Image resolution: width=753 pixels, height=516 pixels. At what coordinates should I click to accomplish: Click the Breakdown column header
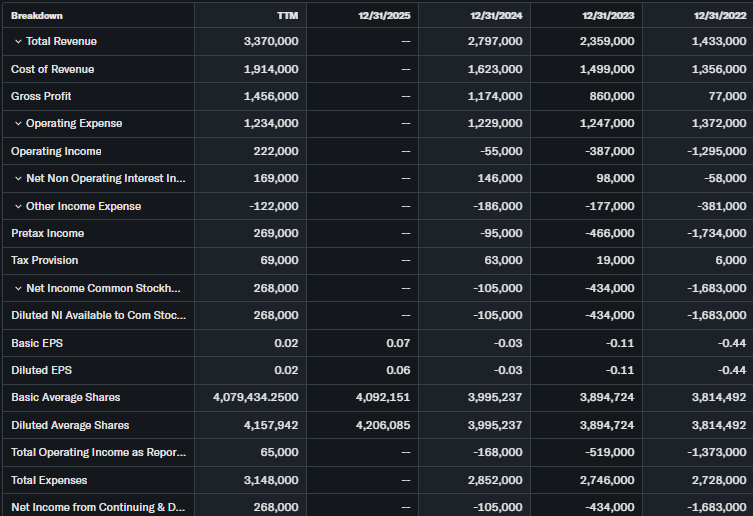click(x=37, y=15)
